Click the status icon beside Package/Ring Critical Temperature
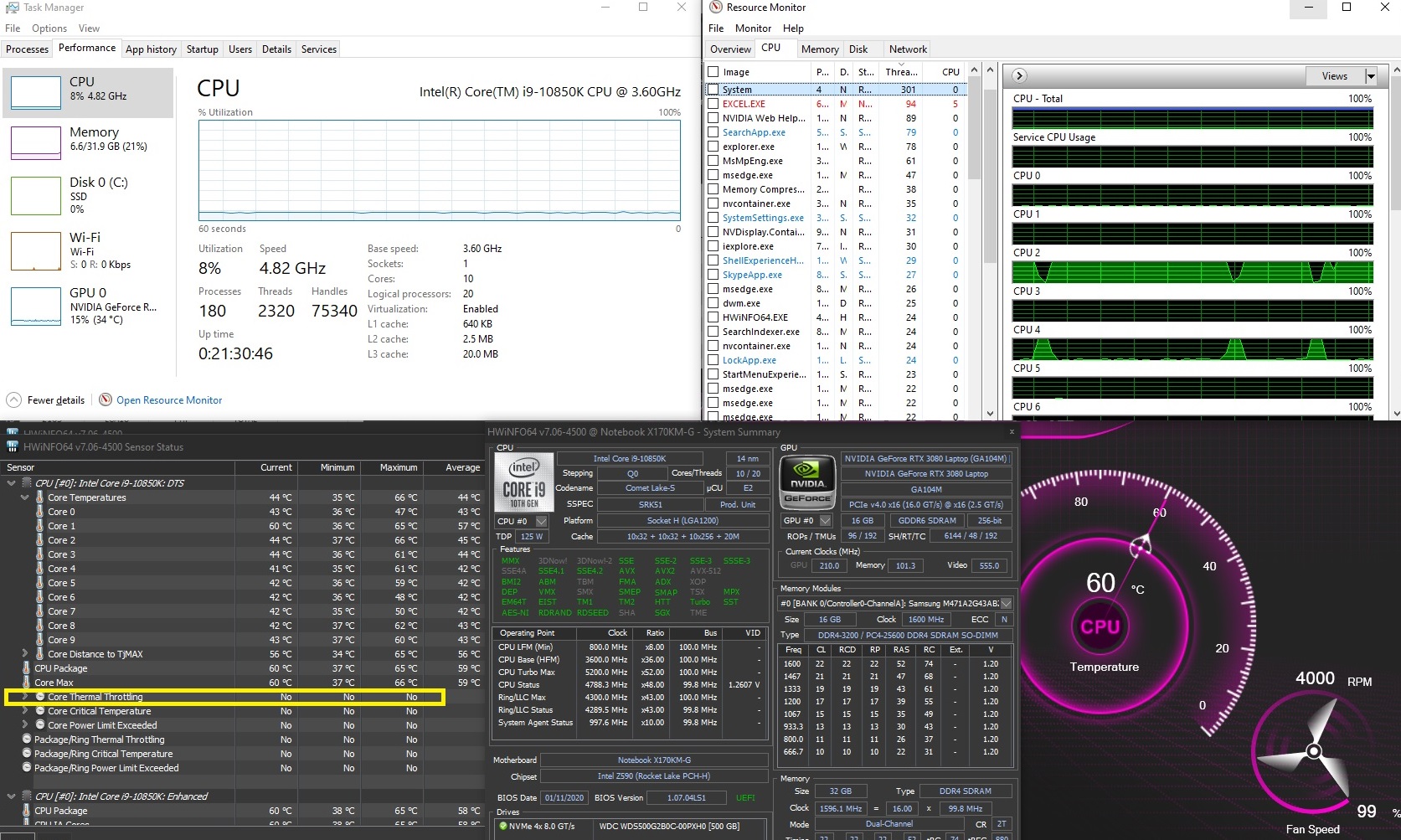The width and height of the screenshot is (1401, 840). (27, 754)
